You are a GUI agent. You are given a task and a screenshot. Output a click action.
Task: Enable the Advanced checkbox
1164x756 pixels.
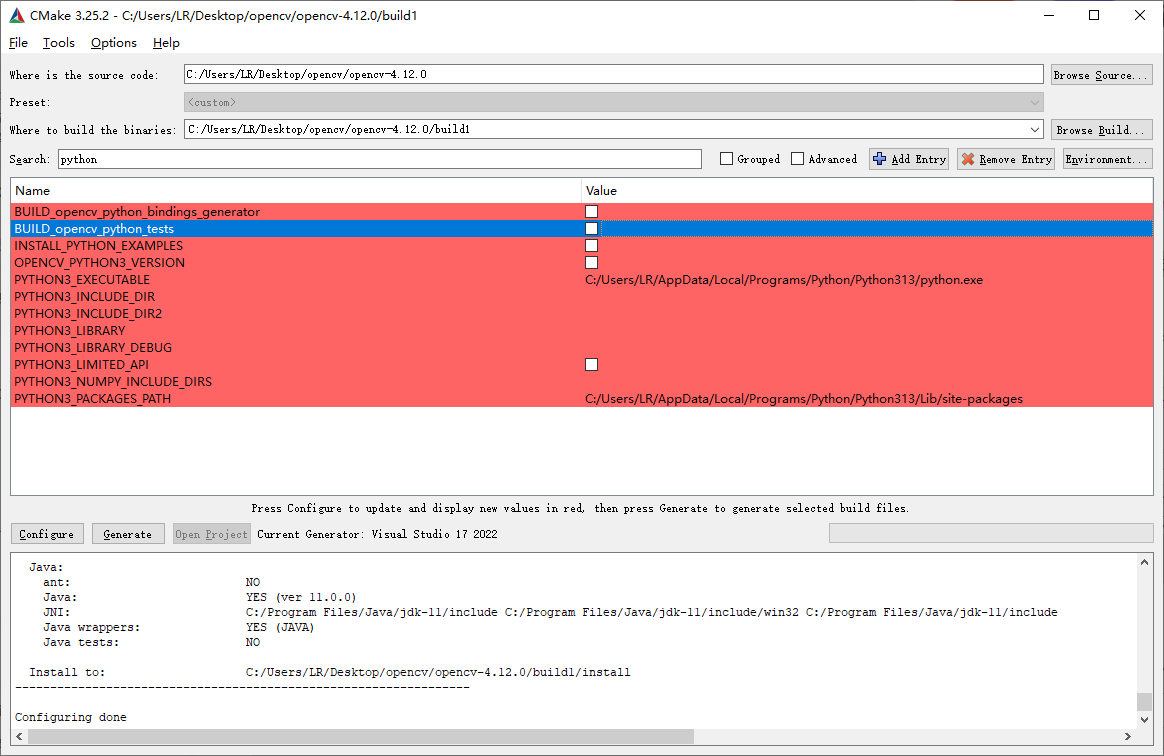click(798, 159)
